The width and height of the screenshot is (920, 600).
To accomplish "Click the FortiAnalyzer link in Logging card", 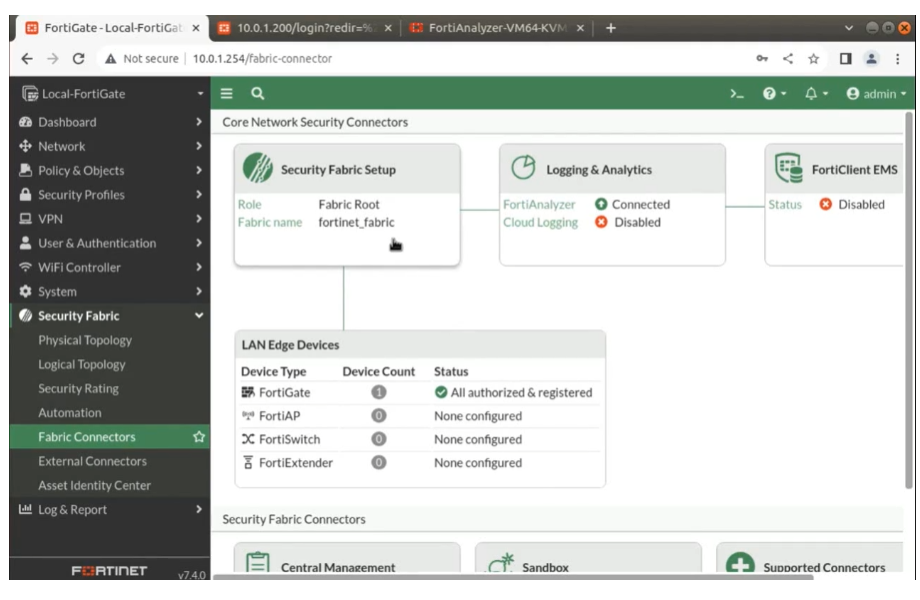I will click(x=539, y=204).
